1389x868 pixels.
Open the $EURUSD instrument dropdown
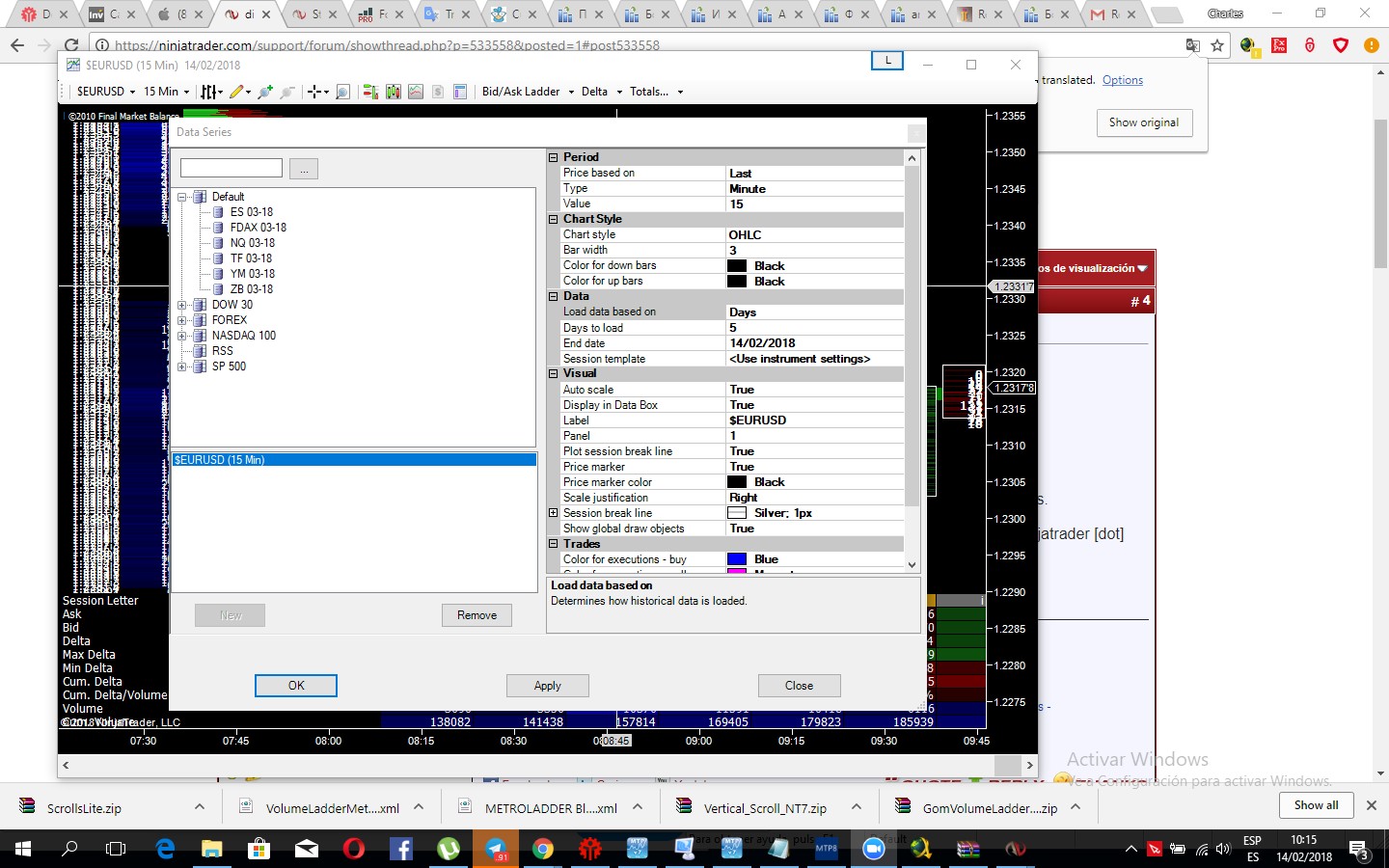click(106, 92)
